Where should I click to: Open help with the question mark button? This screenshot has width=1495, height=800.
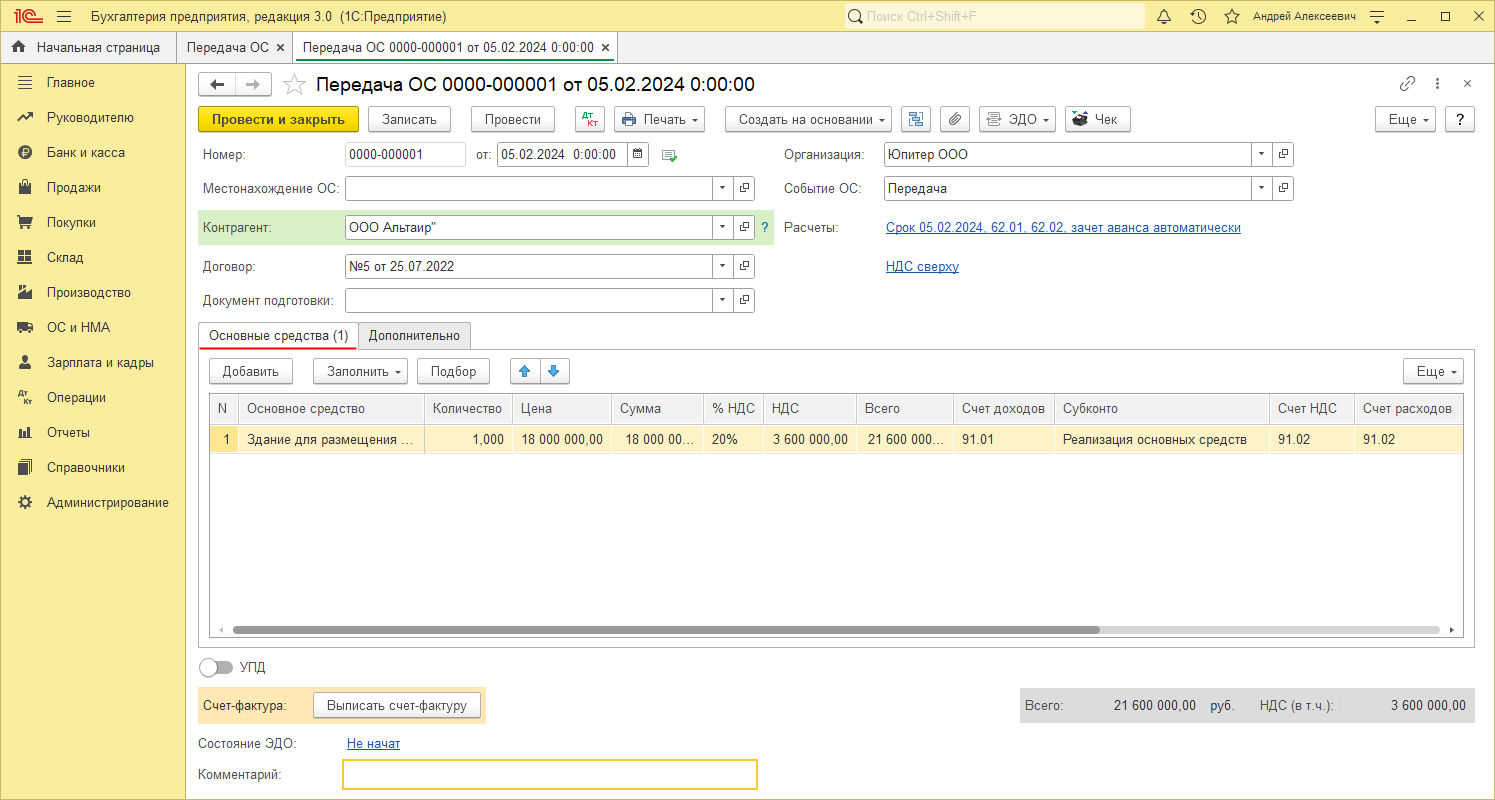point(1460,119)
